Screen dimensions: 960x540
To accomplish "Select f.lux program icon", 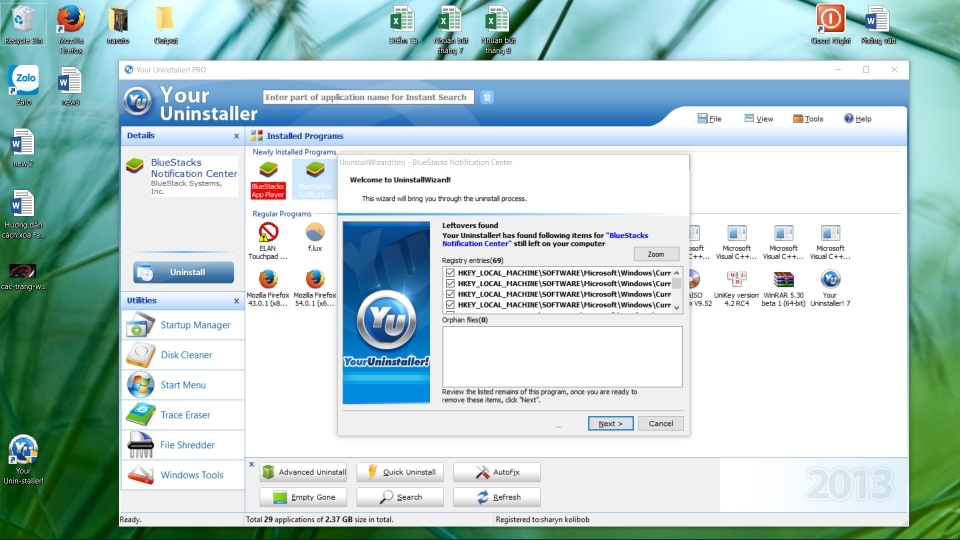I will point(315,238).
